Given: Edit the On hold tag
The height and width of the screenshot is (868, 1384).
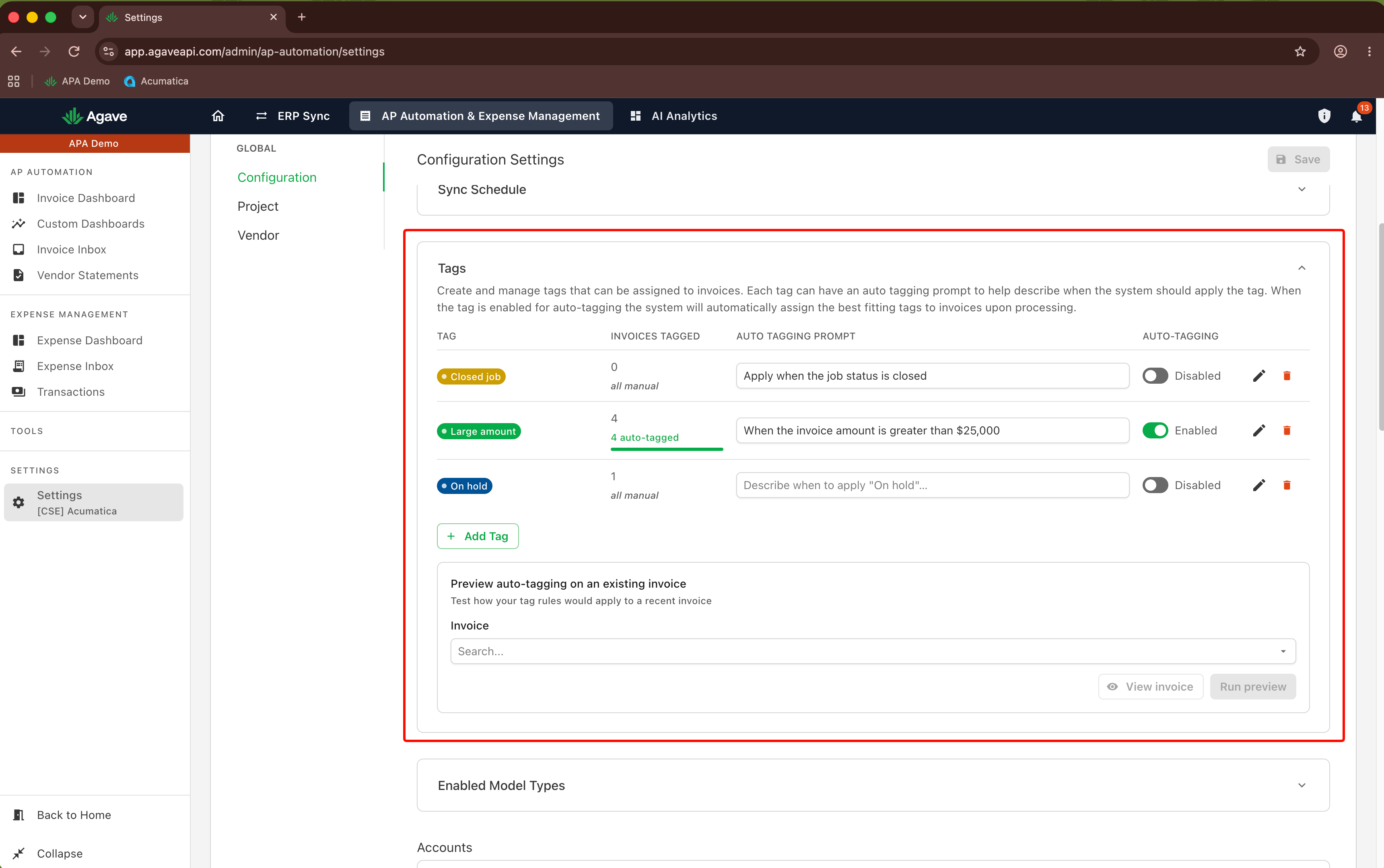Looking at the screenshot, I should coord(1259,485).
